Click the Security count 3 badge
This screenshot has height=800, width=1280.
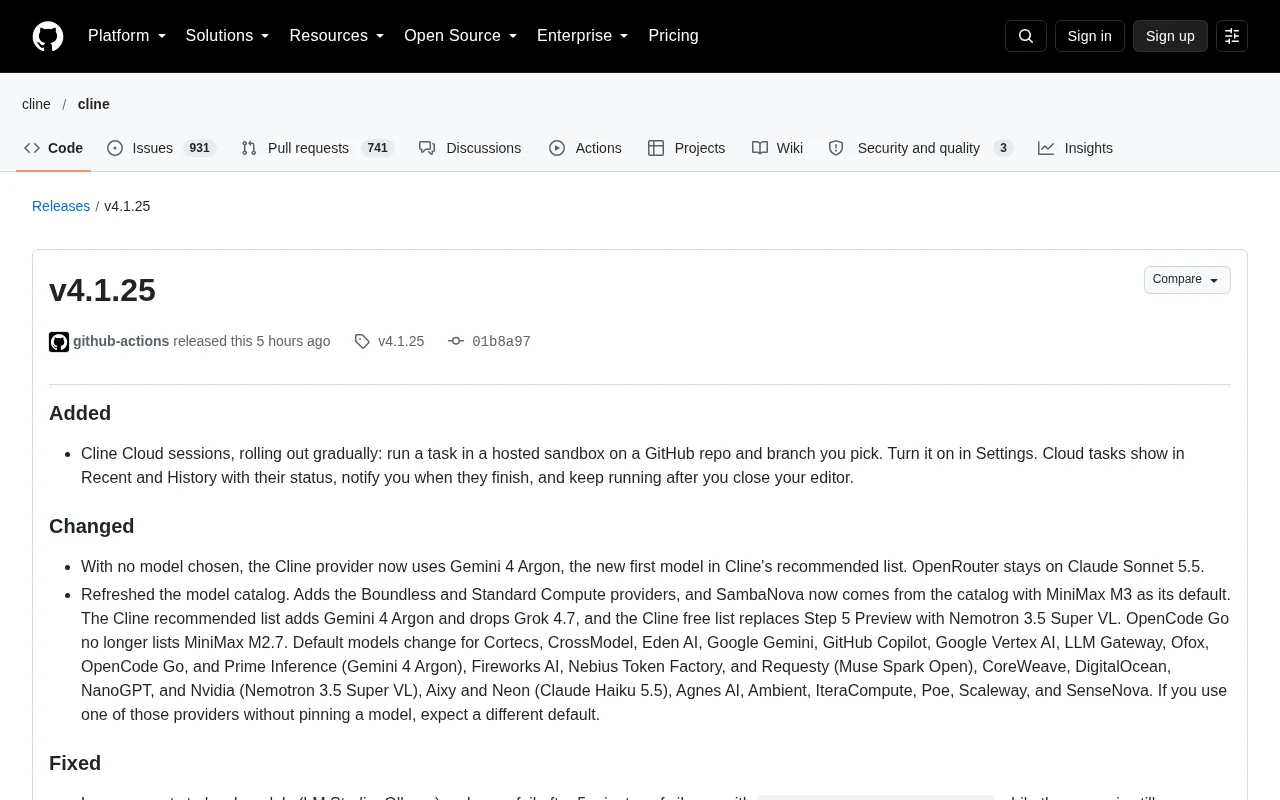1003,148
